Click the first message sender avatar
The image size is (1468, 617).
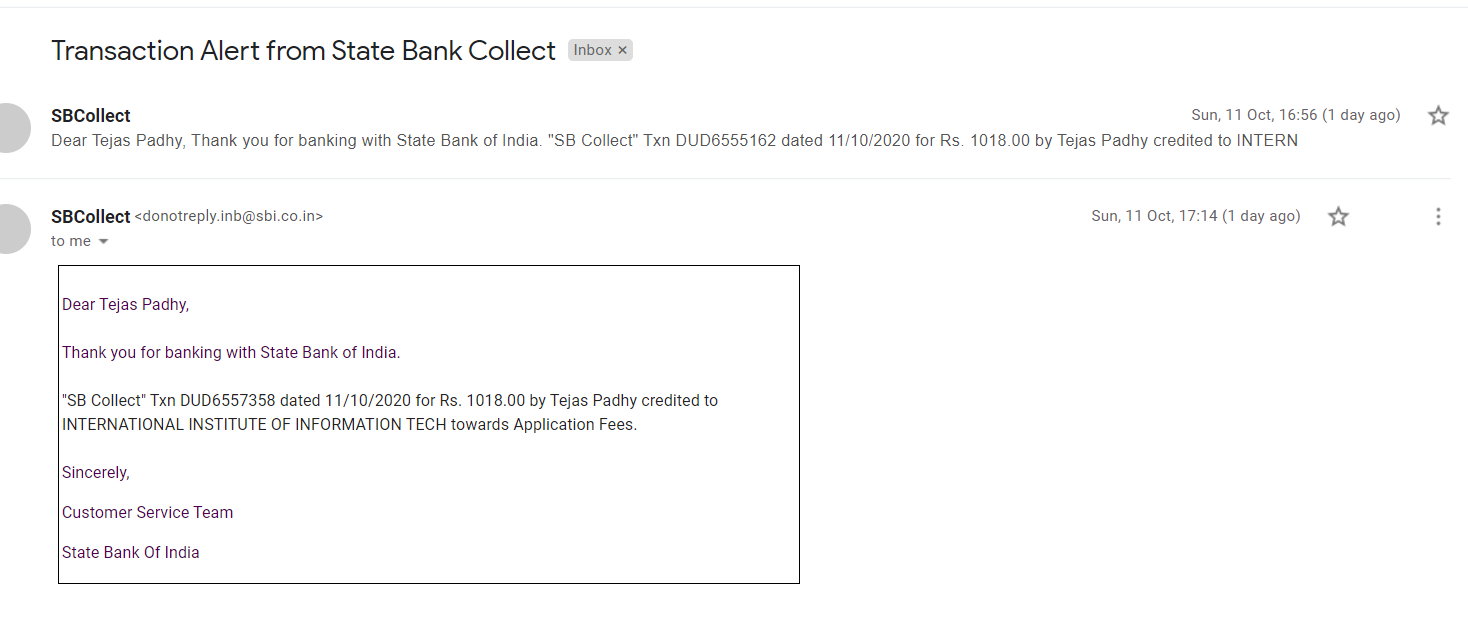click(12, 127)
